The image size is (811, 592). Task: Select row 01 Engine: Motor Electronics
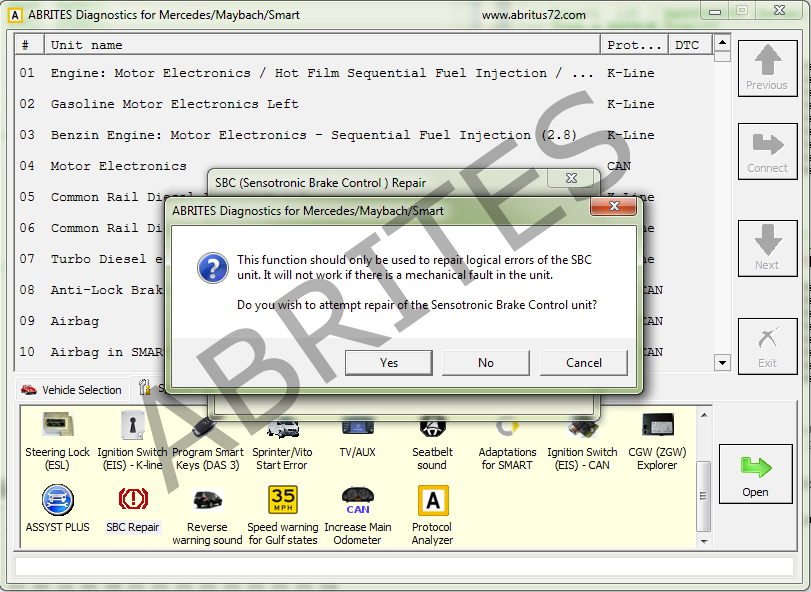[364, 73]
